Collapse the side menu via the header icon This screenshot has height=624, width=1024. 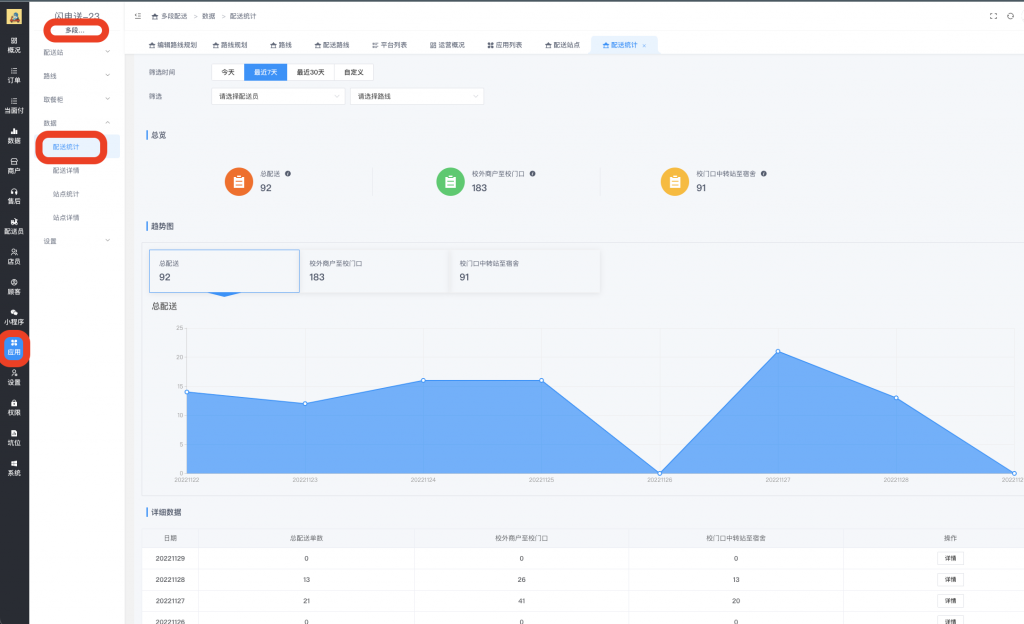(x=138, y=16)
